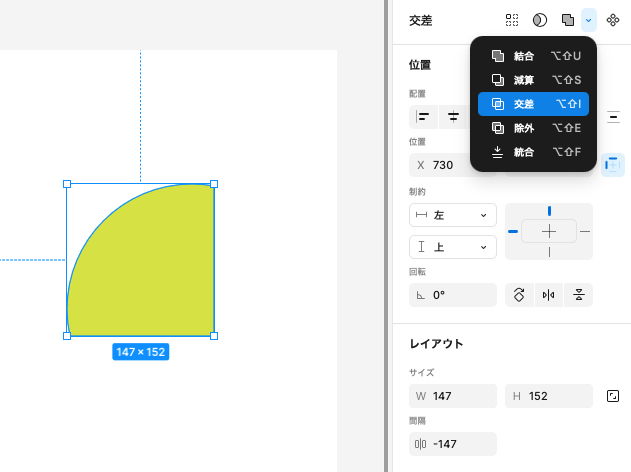Open the horizontal constraint 左 dropdown
Image resolution: width=631 pixels, height=472 pixels.
pos(453,215)
